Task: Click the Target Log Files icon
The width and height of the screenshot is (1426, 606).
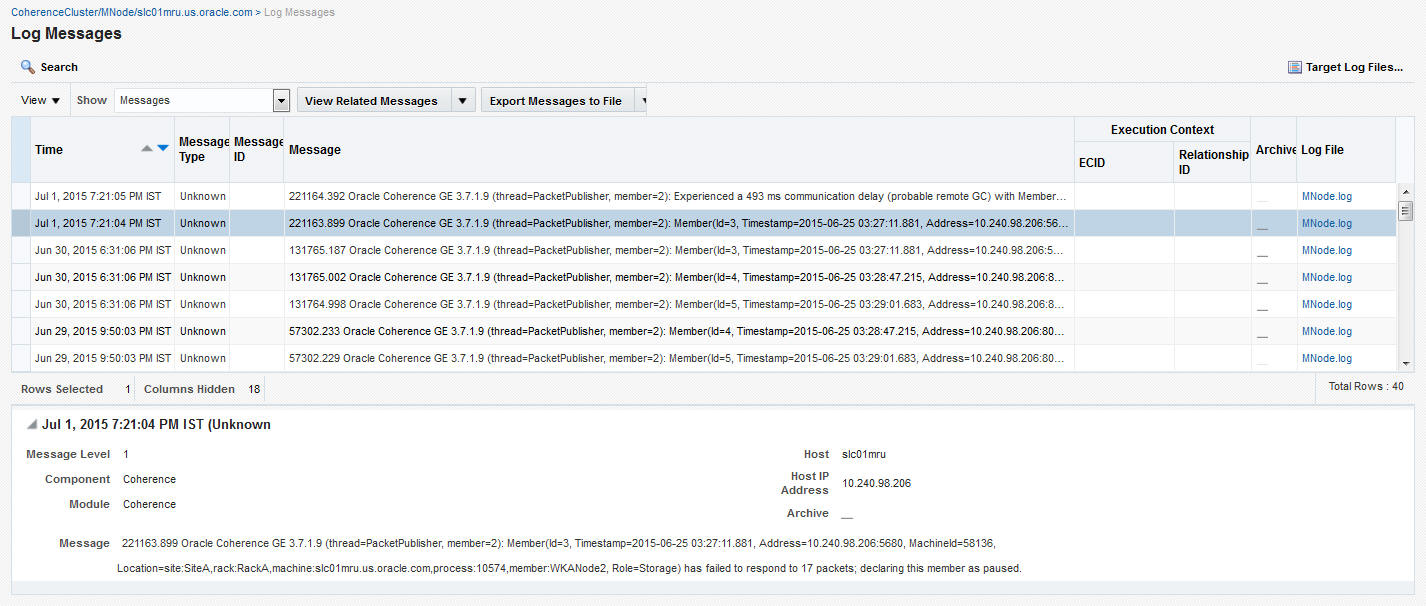Action: [1293, 66]
